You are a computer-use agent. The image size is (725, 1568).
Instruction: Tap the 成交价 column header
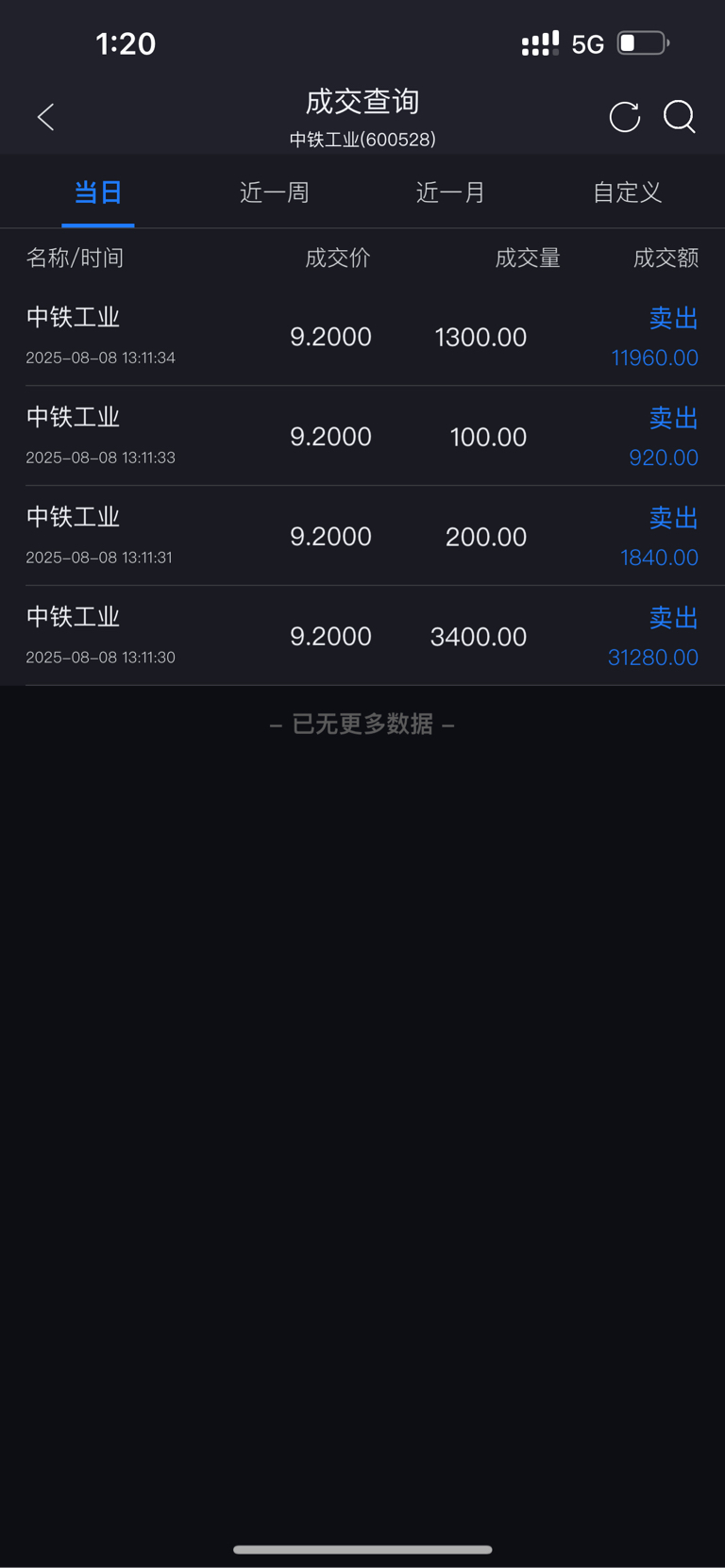tap(338, 258)
